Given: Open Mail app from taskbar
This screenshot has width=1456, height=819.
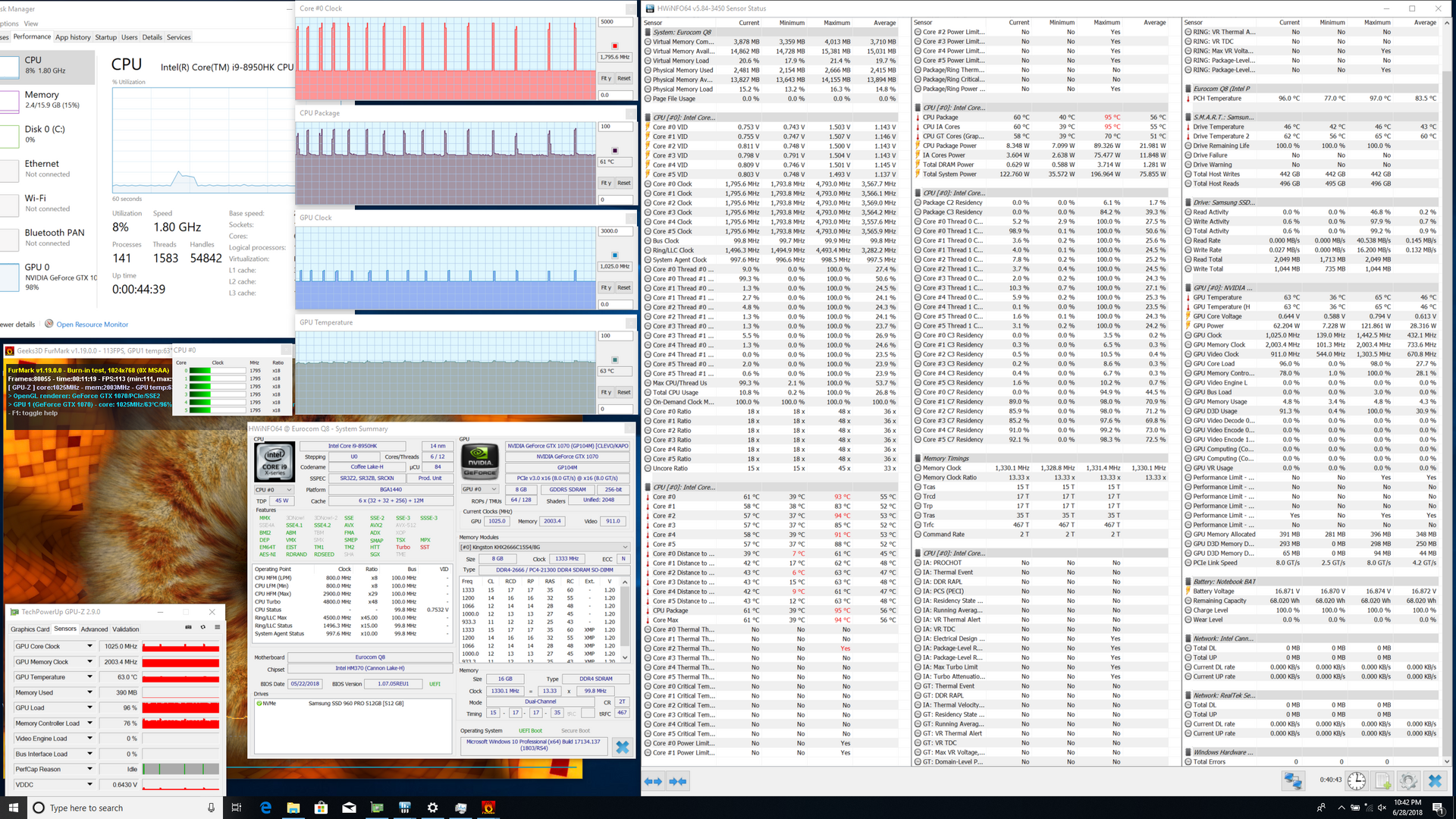Looking at the screenshot, I should coord(349,808).
